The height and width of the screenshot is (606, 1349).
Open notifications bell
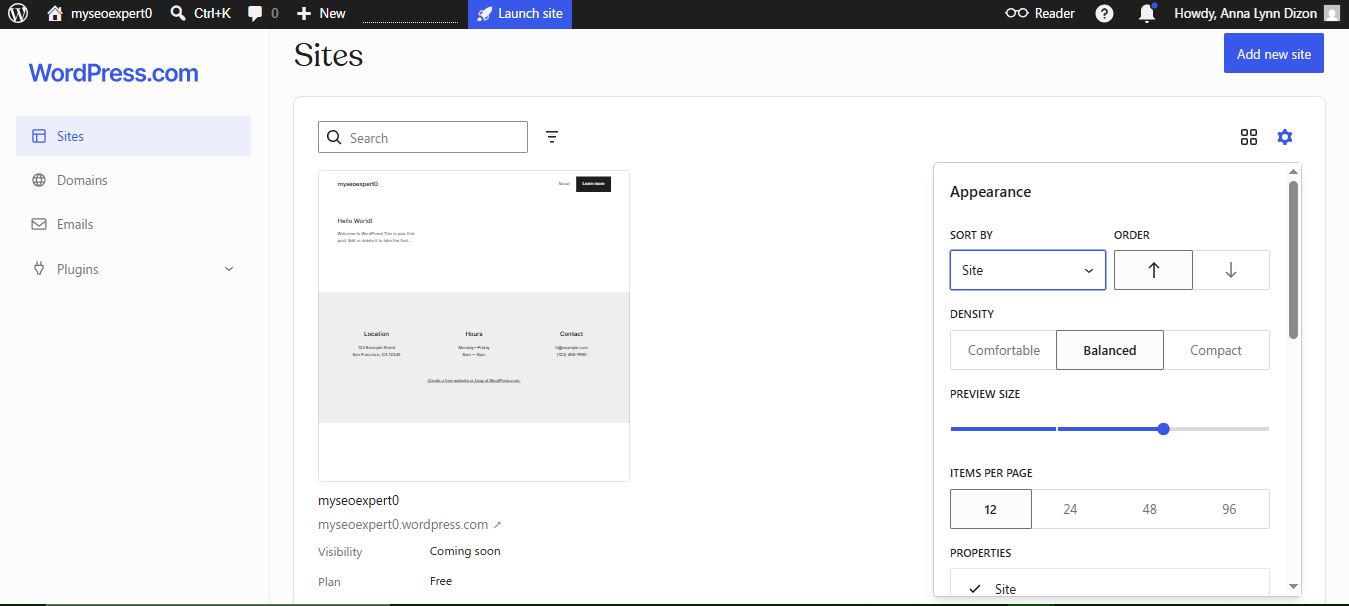pos(1147,14)
